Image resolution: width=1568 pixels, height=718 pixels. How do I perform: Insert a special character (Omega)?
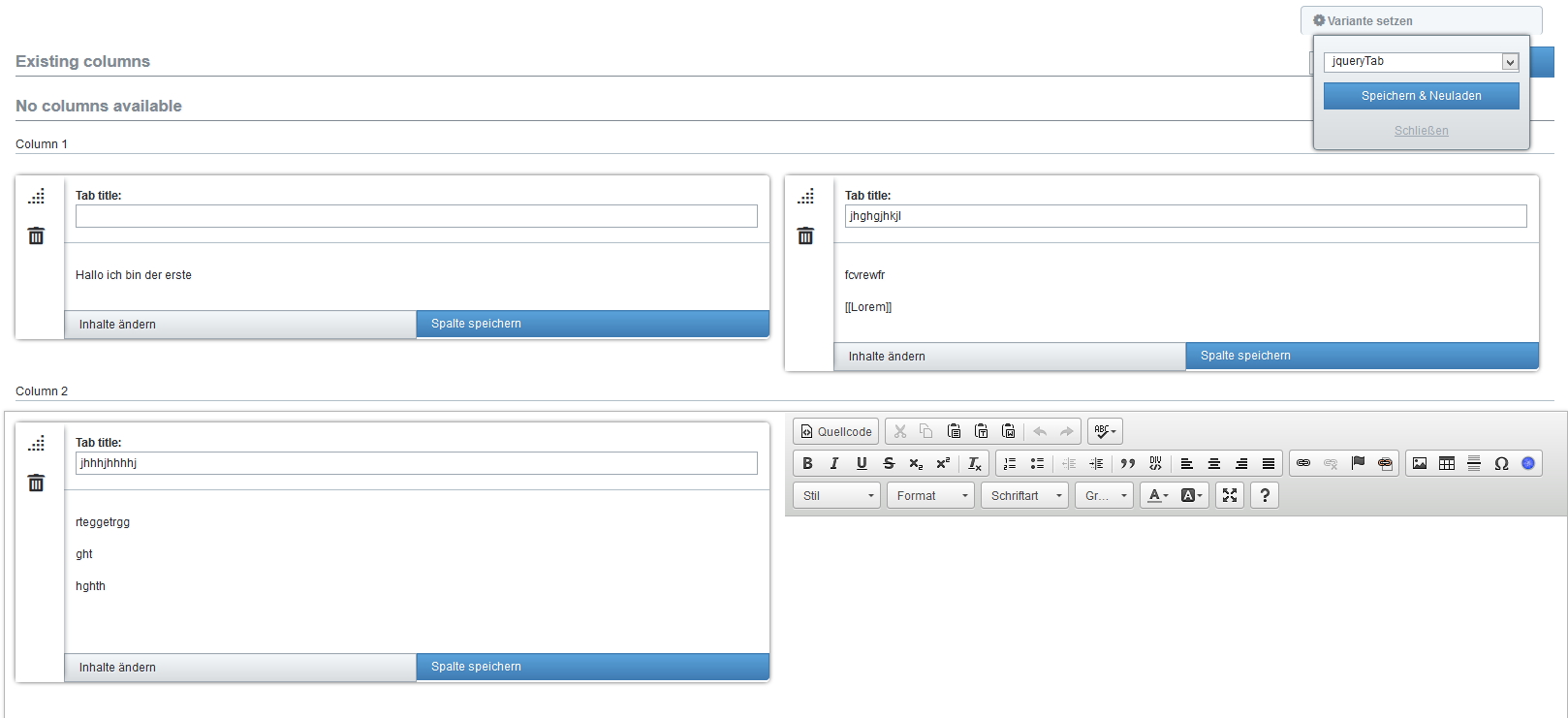click(1501, 463)
